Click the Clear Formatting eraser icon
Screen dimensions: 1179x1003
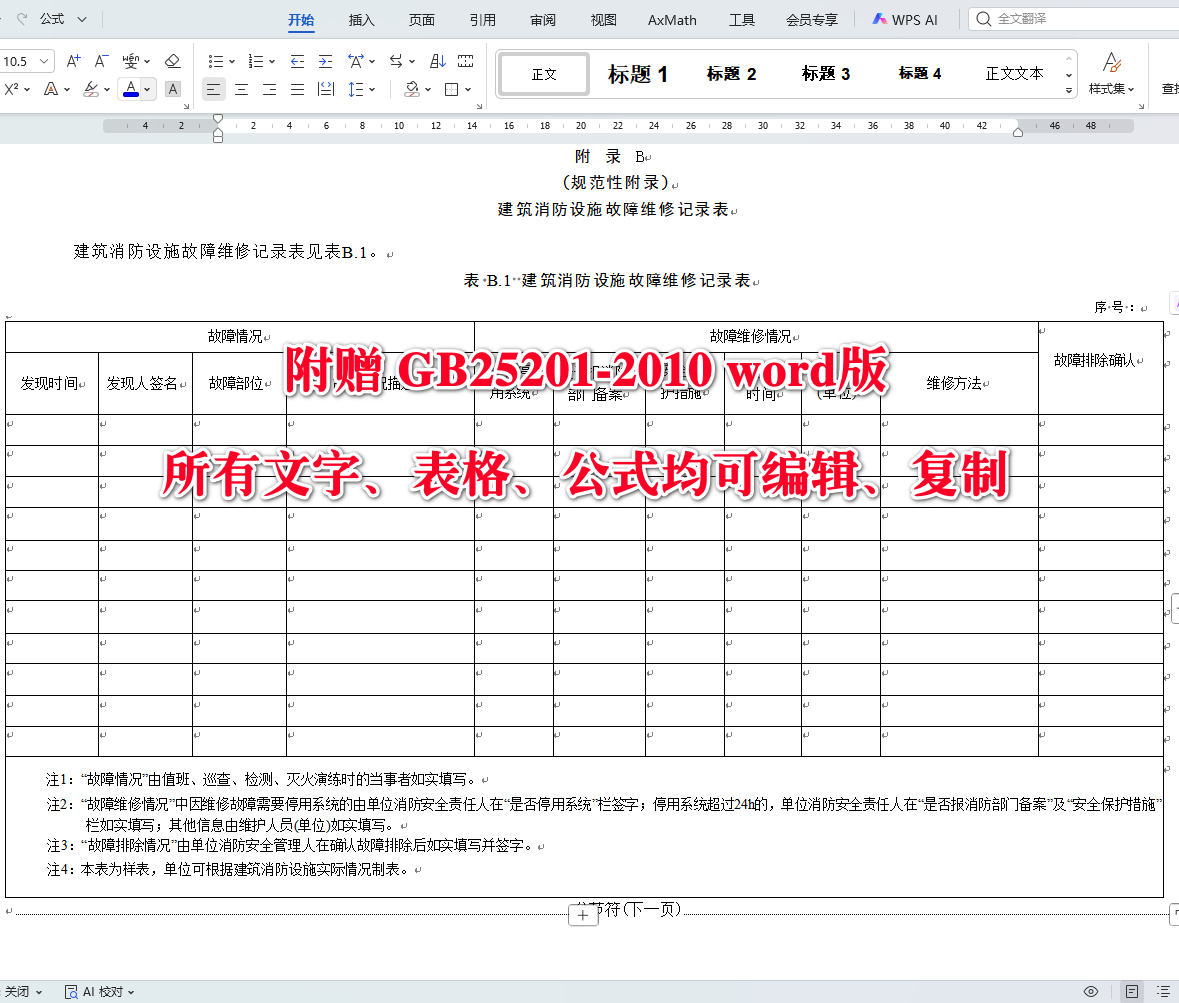pyautogui.click(x=172, y=60)
